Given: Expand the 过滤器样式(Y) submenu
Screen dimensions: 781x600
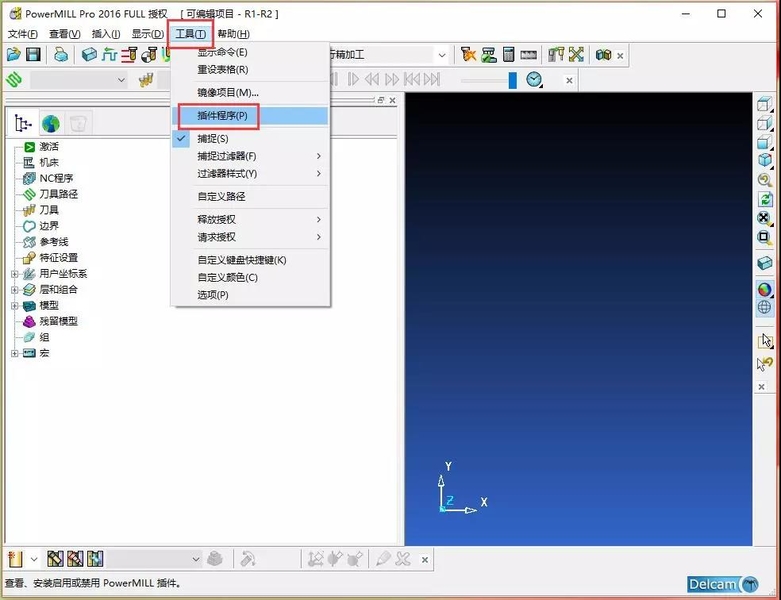Looking at the screenshot, I should coord(251,174).
